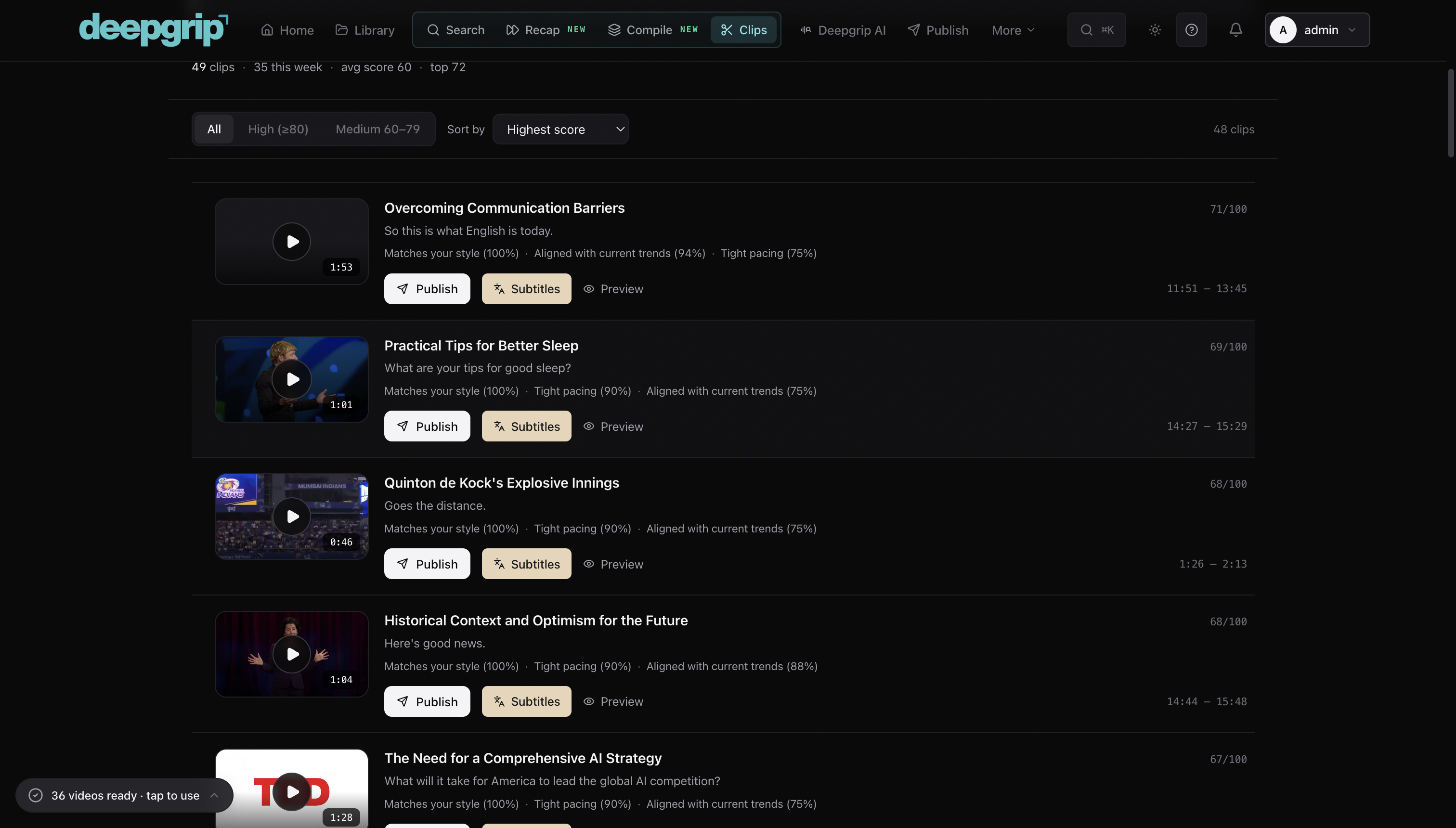Open Publish in the top navigation
The height and width of the screenshot is (828, 1456).
[938, 30]
